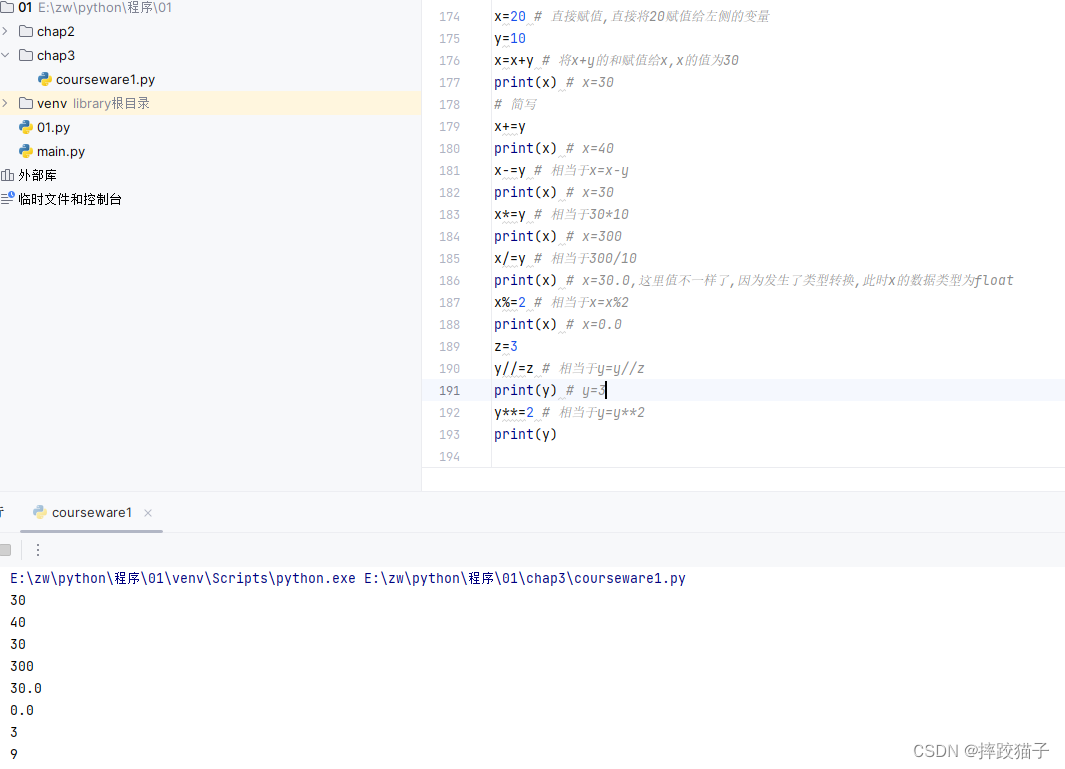
Task: Click code line y//=z
Action: pos(513,368)
